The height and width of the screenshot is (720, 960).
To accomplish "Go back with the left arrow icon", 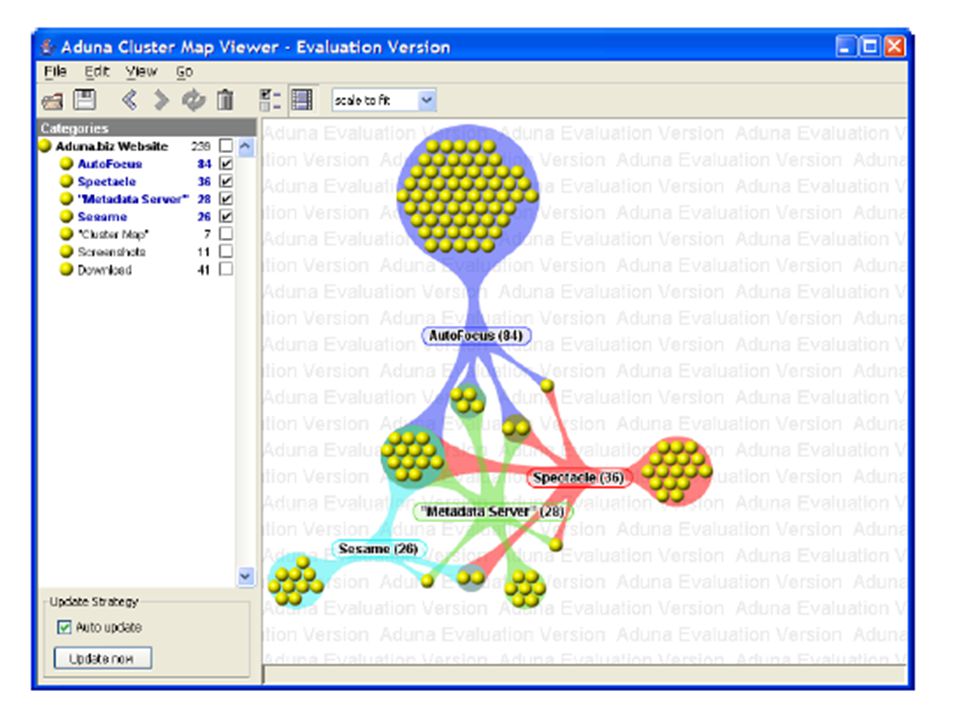I will [129, 99].
